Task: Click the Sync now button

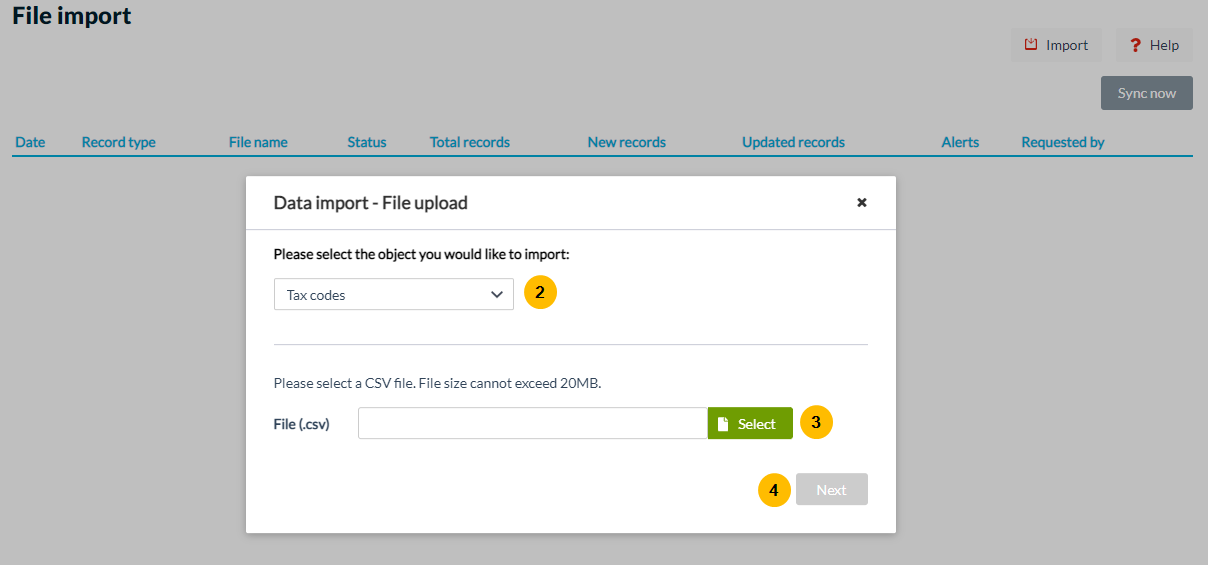Action: pos(1147,93)
